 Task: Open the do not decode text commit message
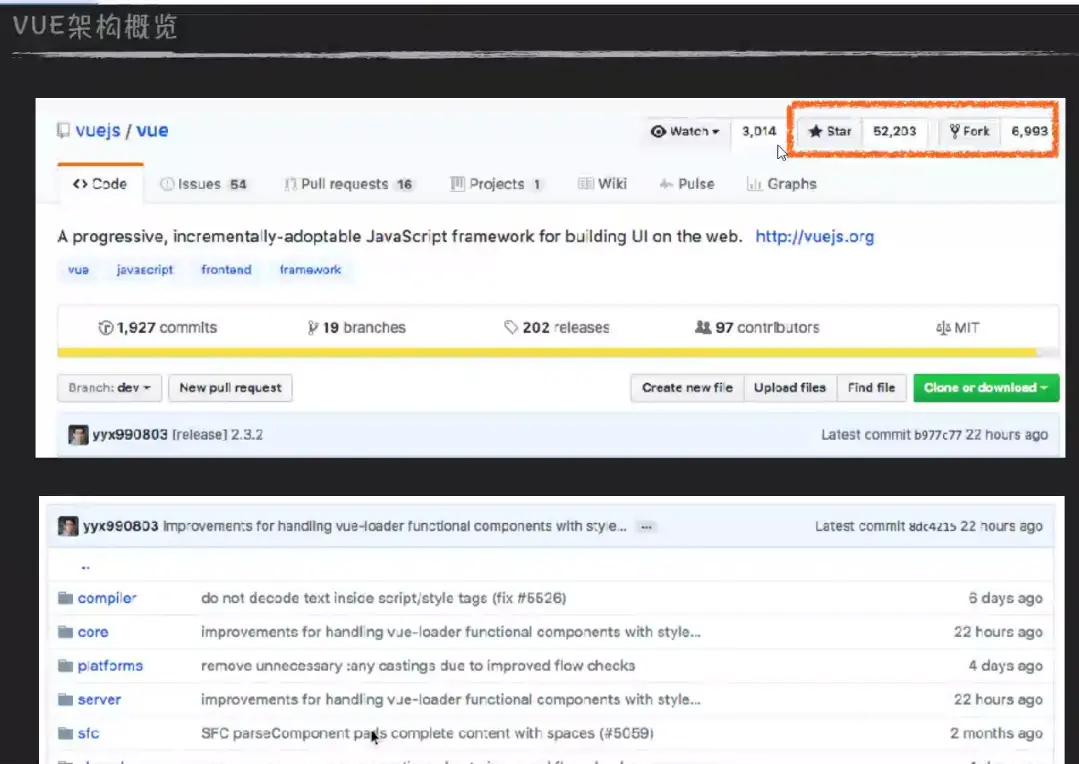pyautogui.click(x=383, y=598)
